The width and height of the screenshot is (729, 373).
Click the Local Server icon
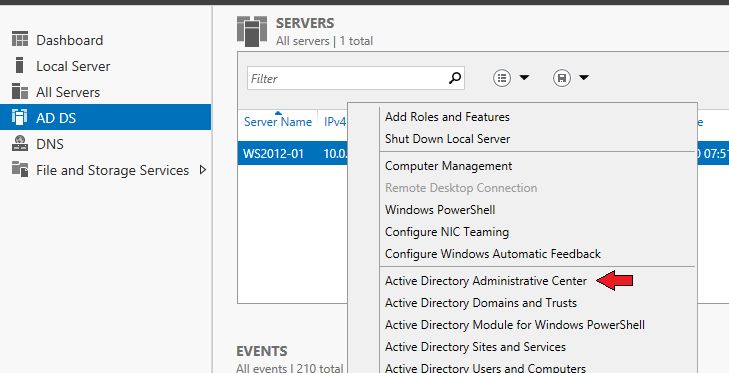coord(19,66)
